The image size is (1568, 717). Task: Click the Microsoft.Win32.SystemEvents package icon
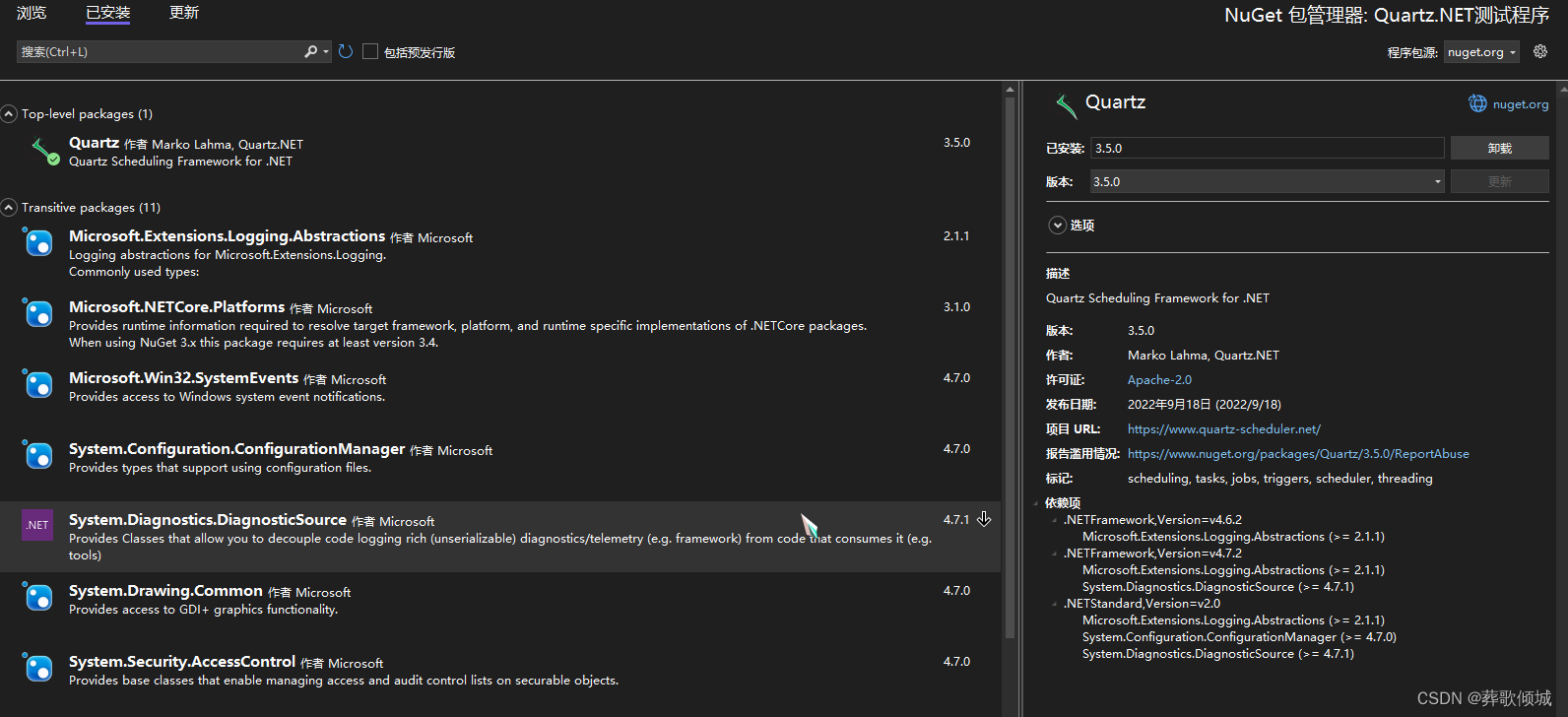click(x=37, y=383)
